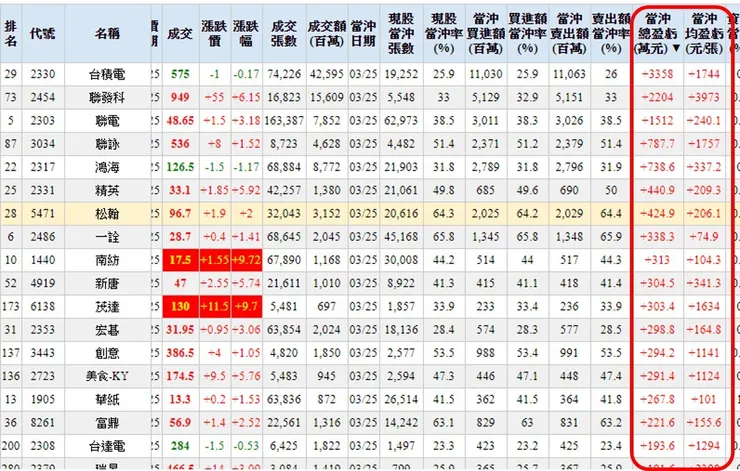Click the 代號 column header
Image resolution: width=740 pixels, height=471 pixels.
click(42, 34)
